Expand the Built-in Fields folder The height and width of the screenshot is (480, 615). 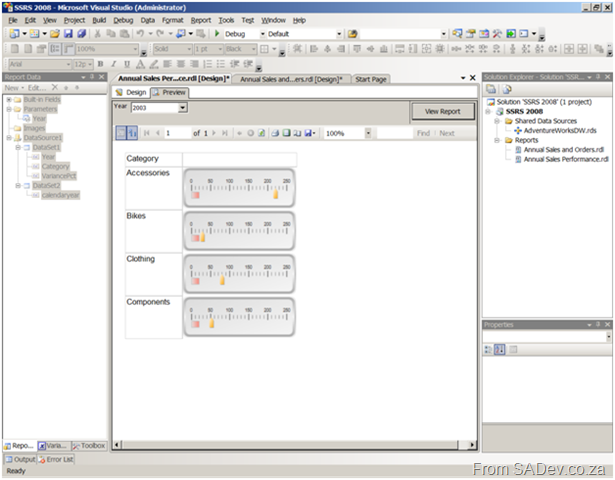[9, 100]
